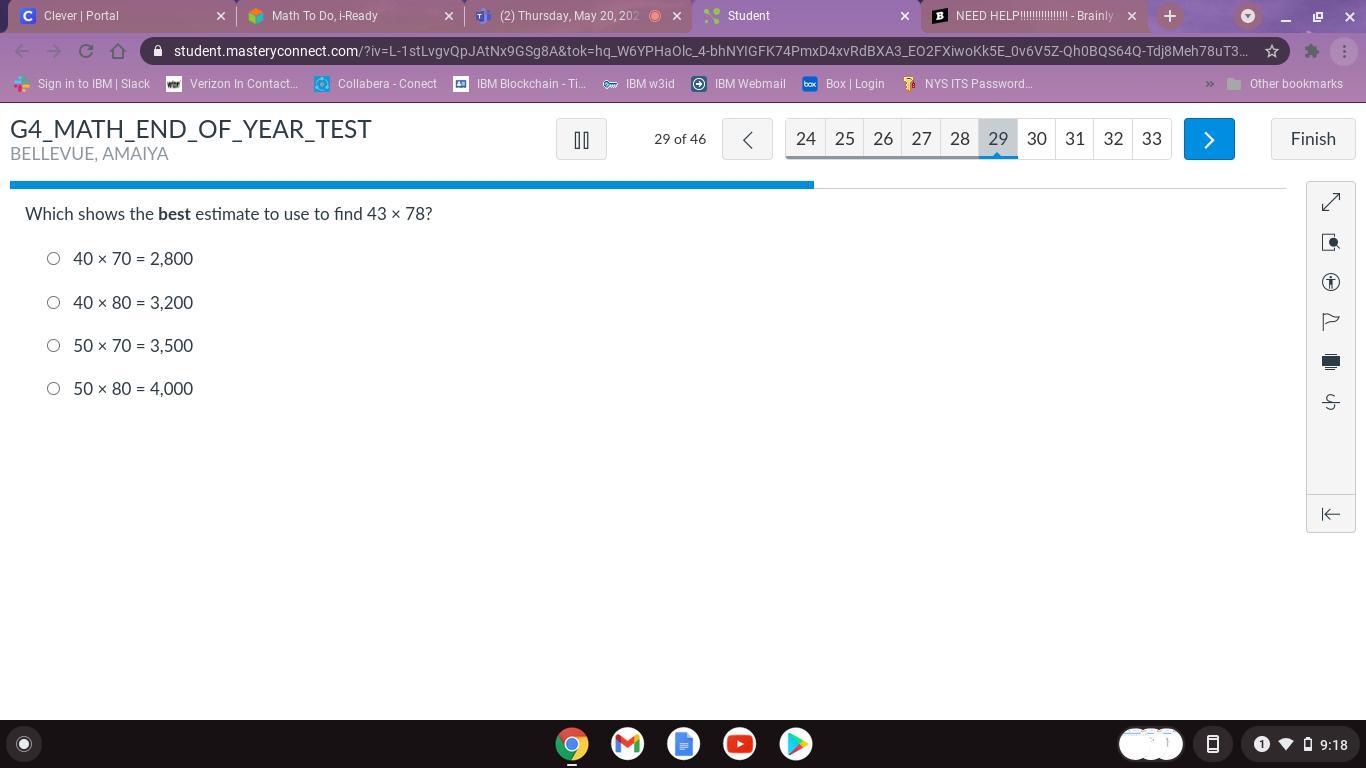Select answer 50 × 80 = 4,000

[x=54, y=389]
